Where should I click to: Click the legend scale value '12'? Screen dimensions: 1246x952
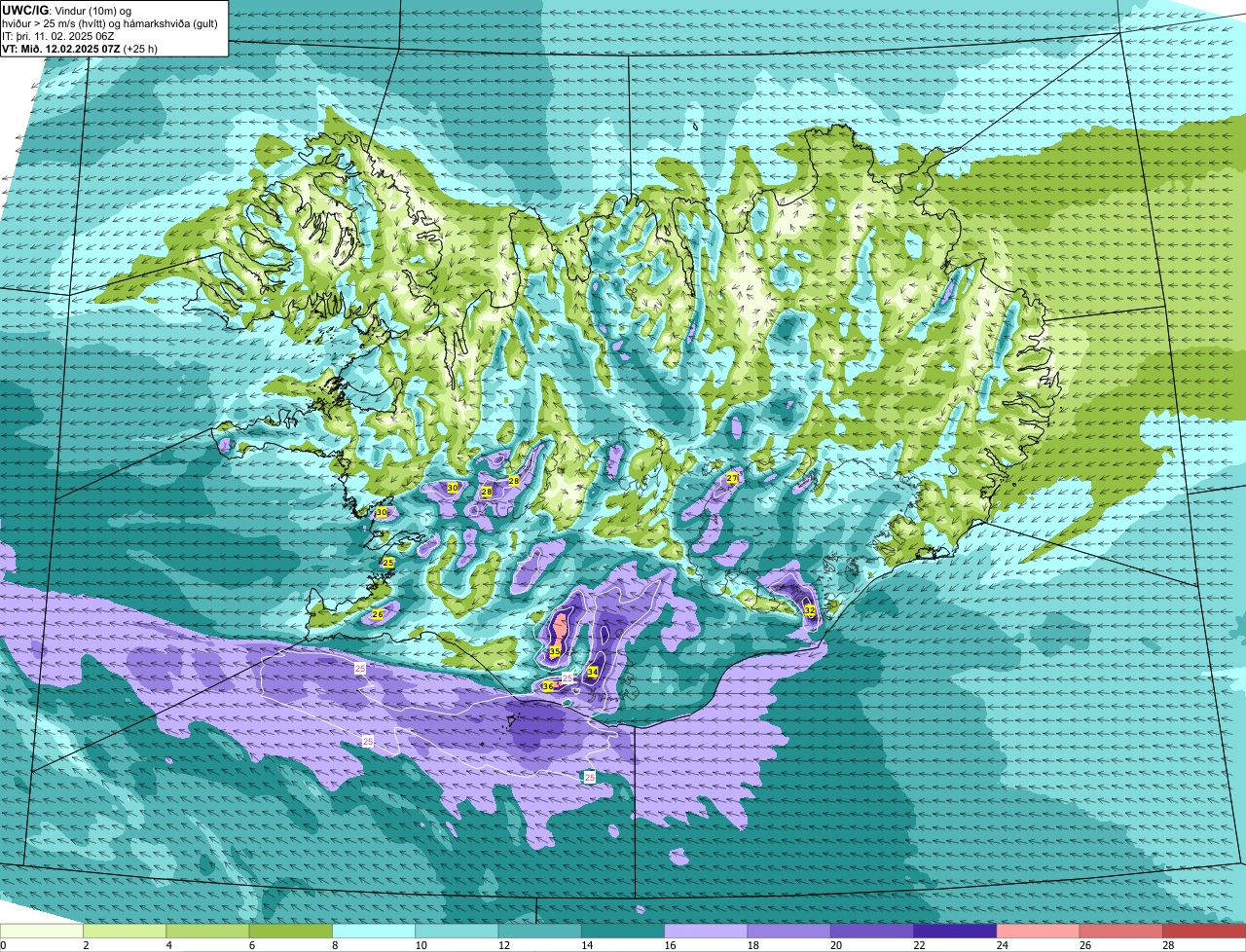(502, 944)
